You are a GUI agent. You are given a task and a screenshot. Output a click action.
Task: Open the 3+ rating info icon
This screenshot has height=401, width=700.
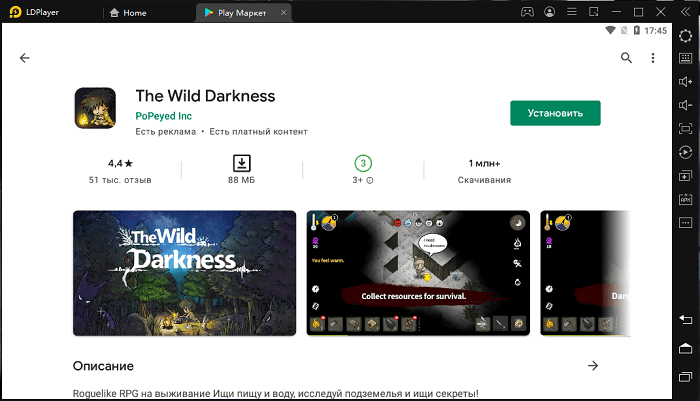(370, 180)
